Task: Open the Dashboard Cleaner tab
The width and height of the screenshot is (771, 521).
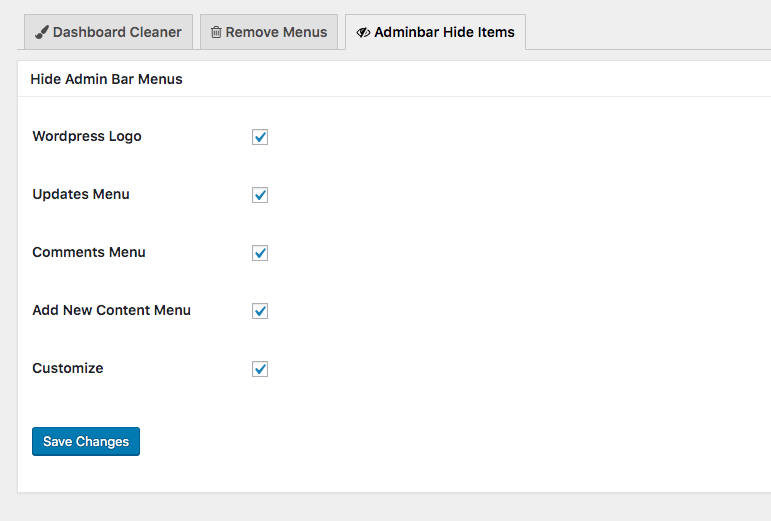Action: pyautogui.click(x=108, y=32)
